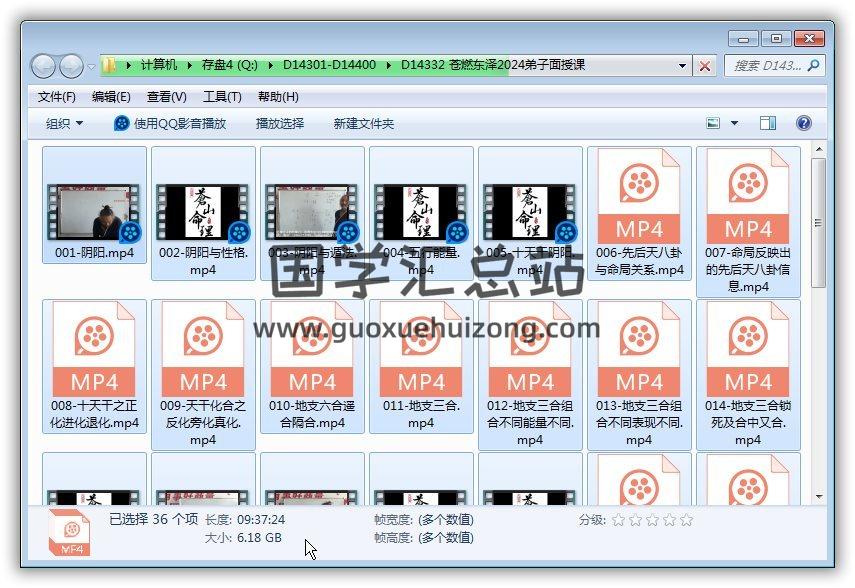Expand the address bar history dropdown
855x588 pixels.
pyautogui.click(x=682, y=65)
